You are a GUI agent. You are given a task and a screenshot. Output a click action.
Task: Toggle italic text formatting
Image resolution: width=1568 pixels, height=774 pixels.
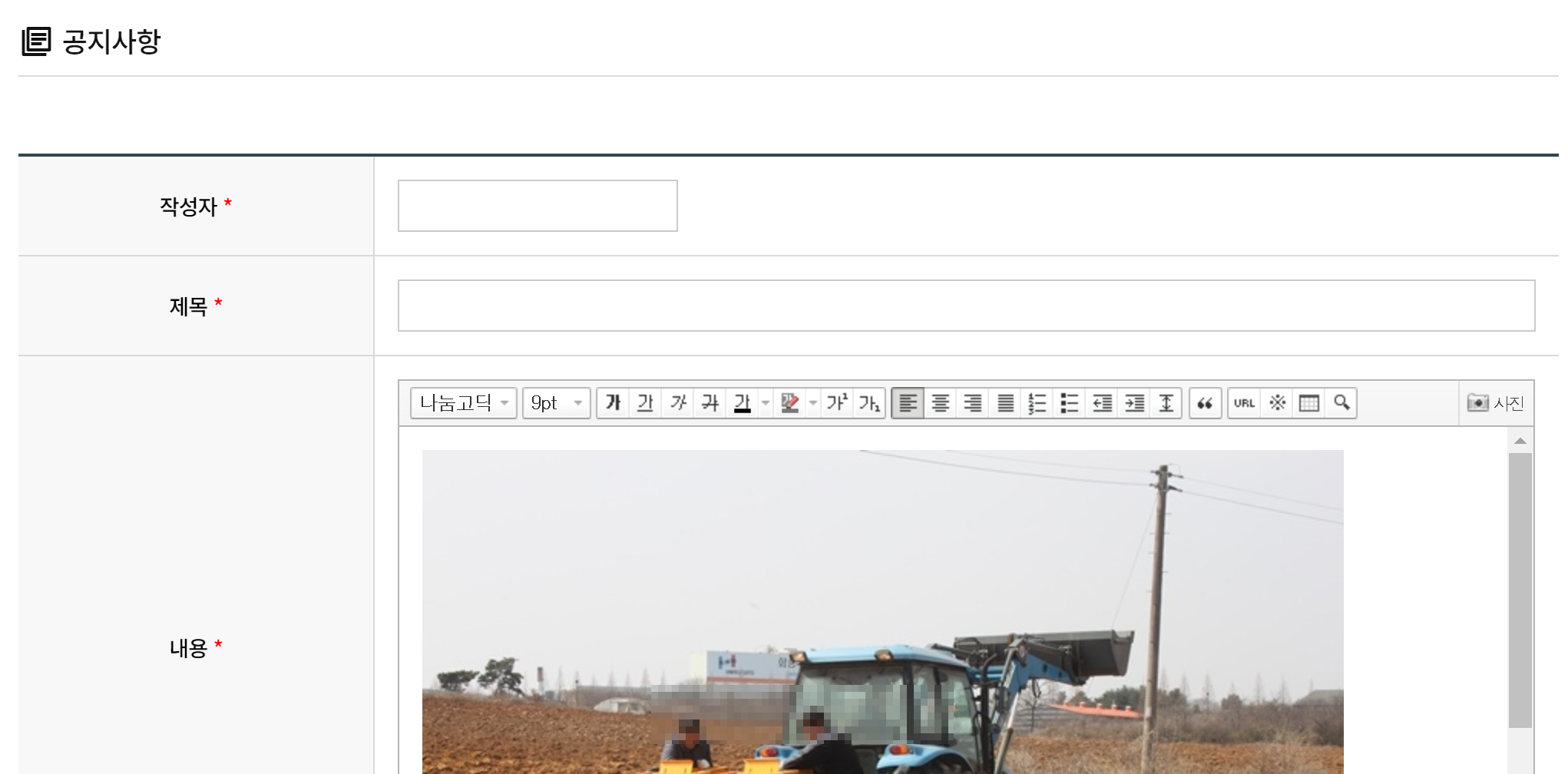tap(677, 403)
